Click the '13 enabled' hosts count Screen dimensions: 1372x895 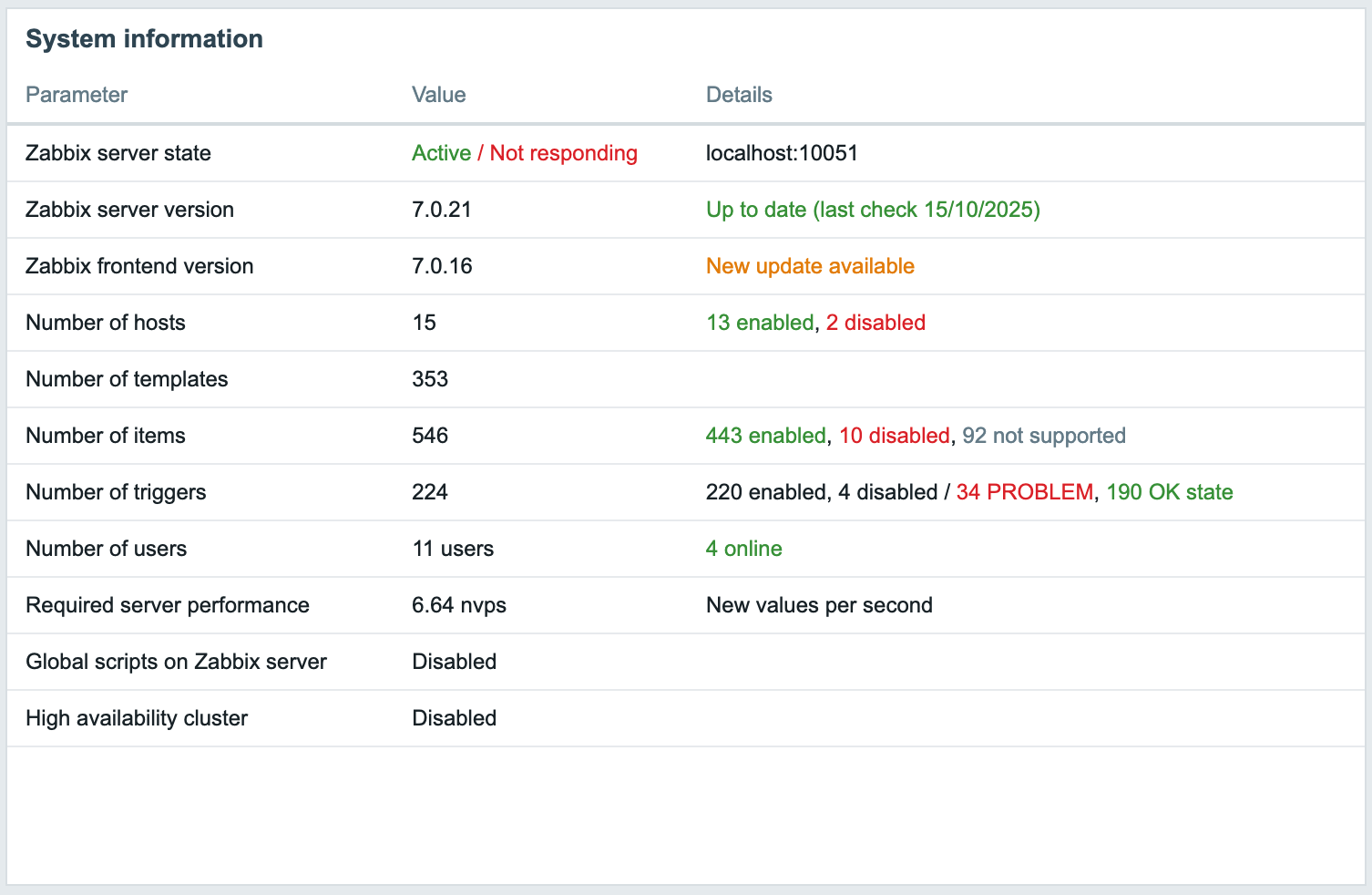(760, 323)
